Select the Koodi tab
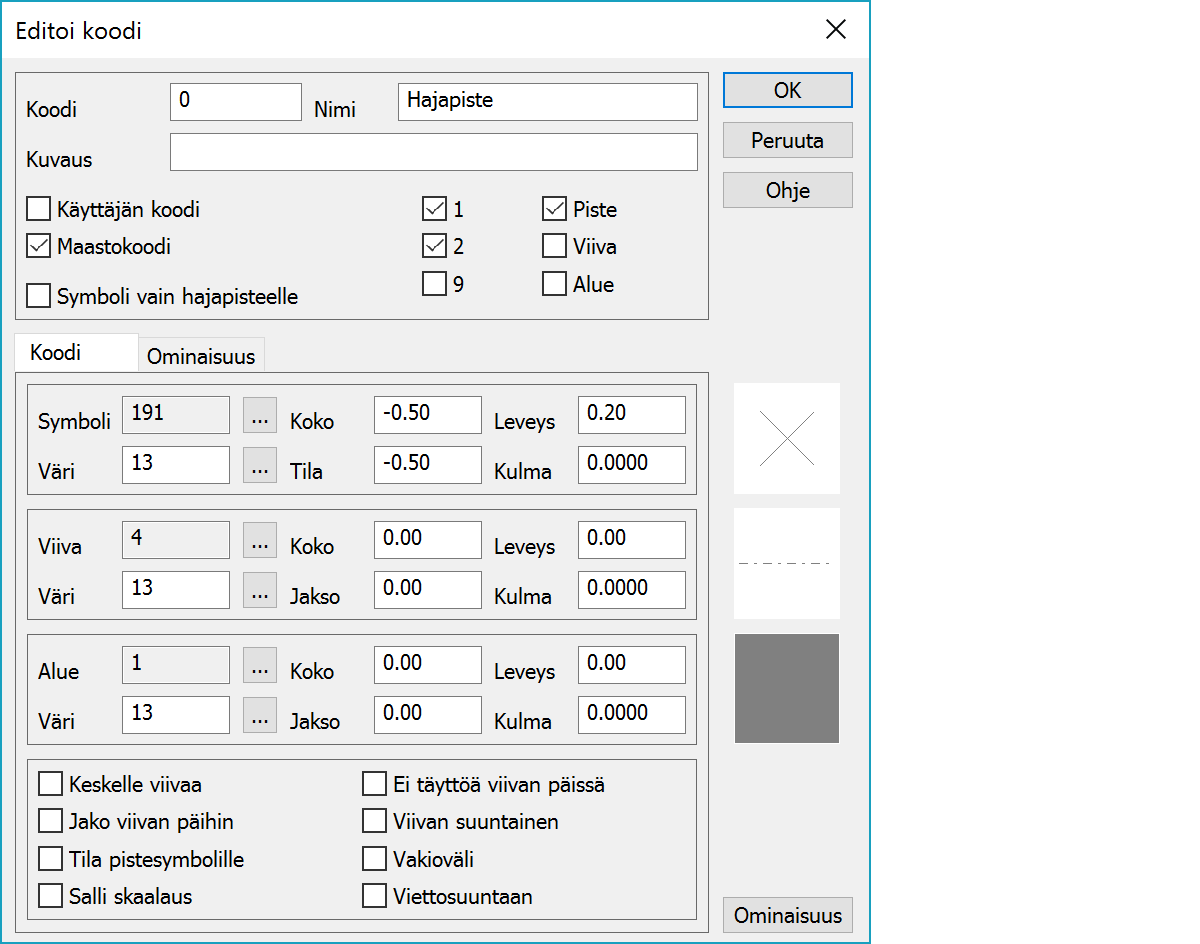1200x944 pixels. (x=56, y=353)
